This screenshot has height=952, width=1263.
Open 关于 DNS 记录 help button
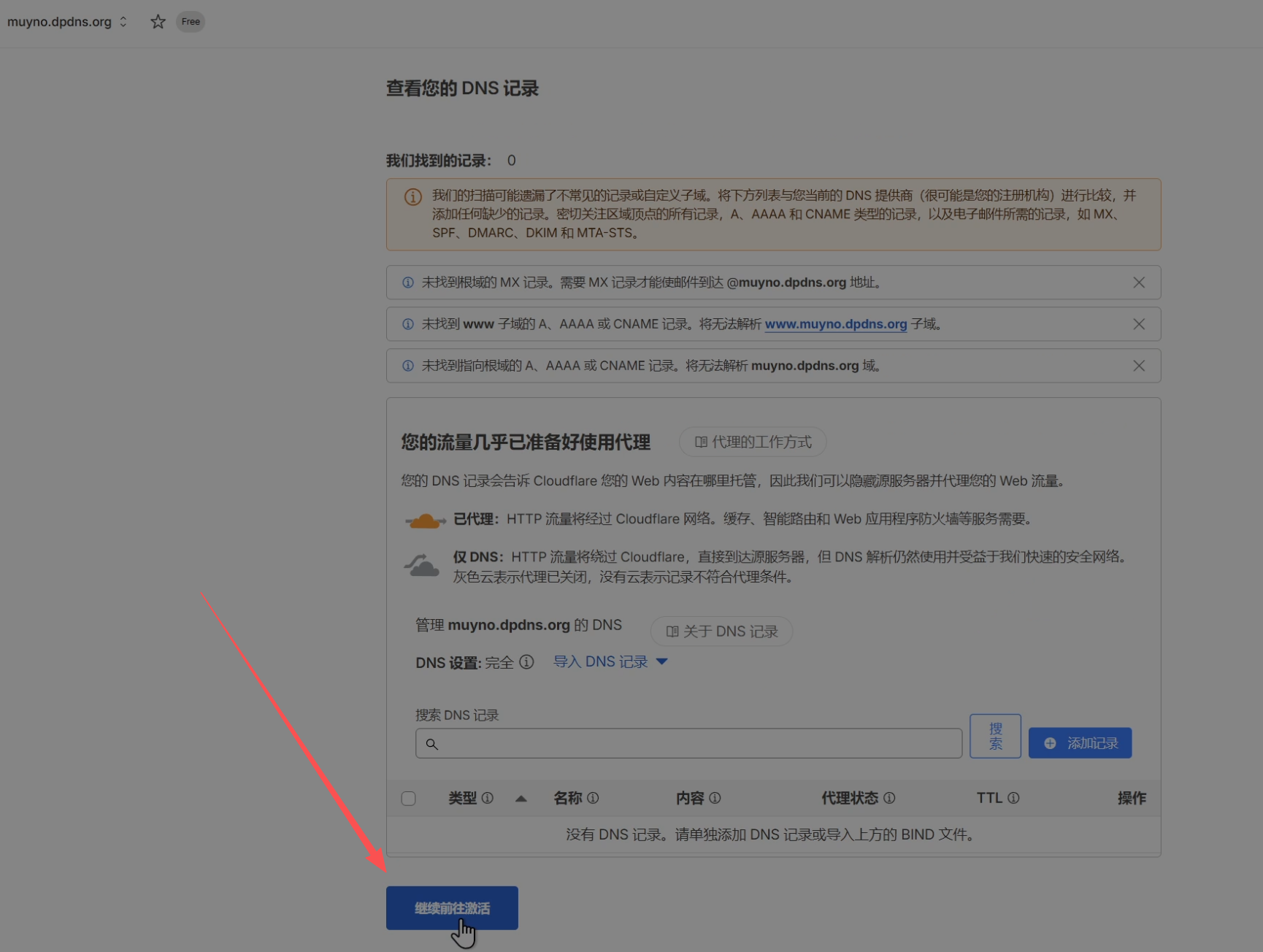pos(721,632)
